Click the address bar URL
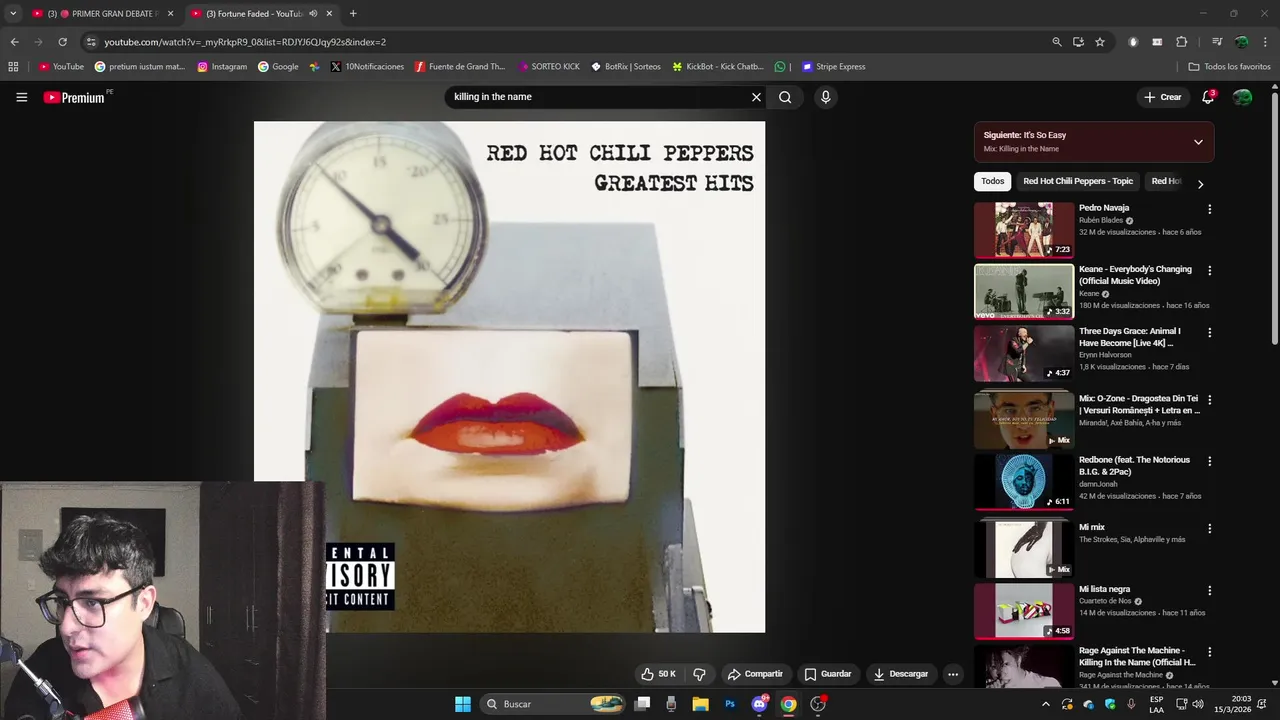1280x720 pixels. point(245,42)
